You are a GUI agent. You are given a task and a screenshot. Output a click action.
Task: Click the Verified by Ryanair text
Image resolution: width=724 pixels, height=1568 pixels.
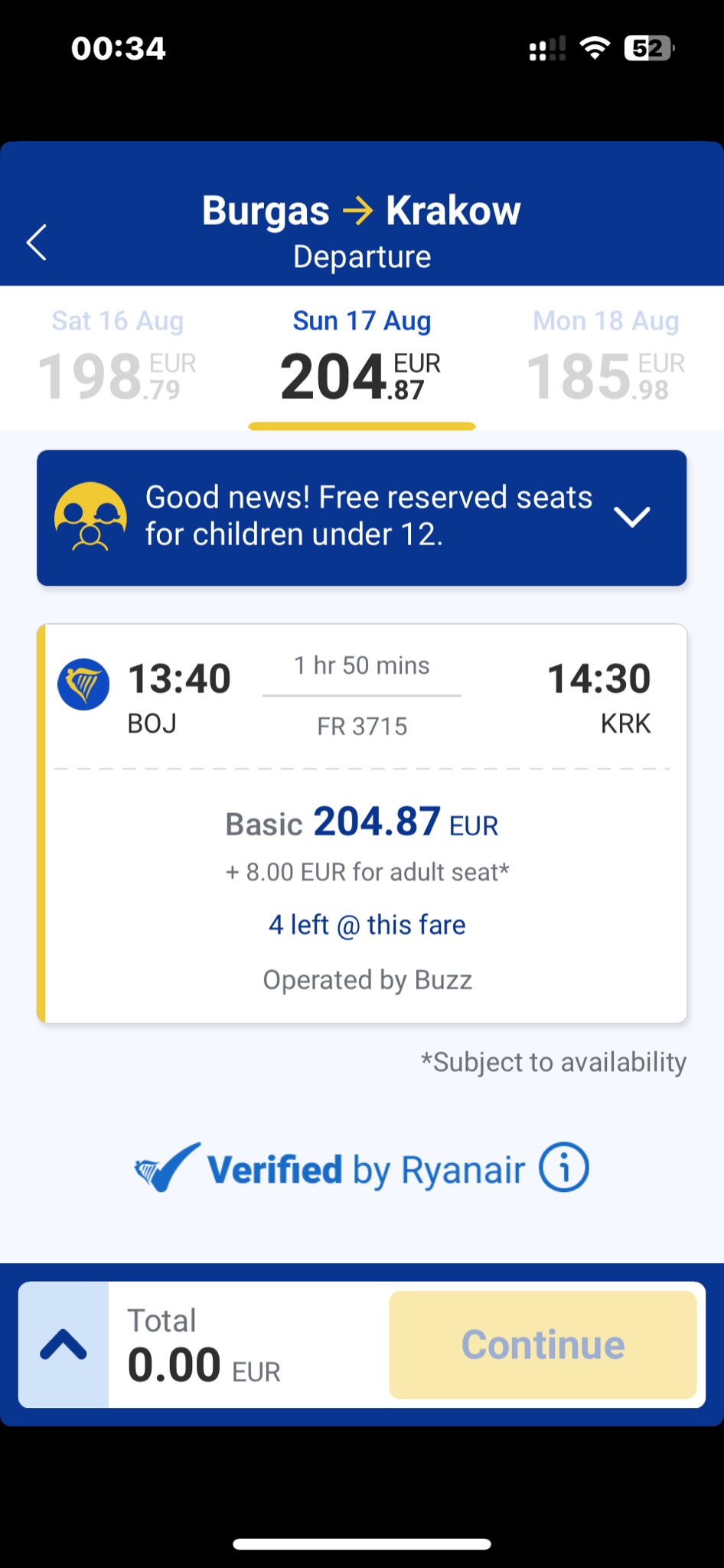pos(366,1169)
